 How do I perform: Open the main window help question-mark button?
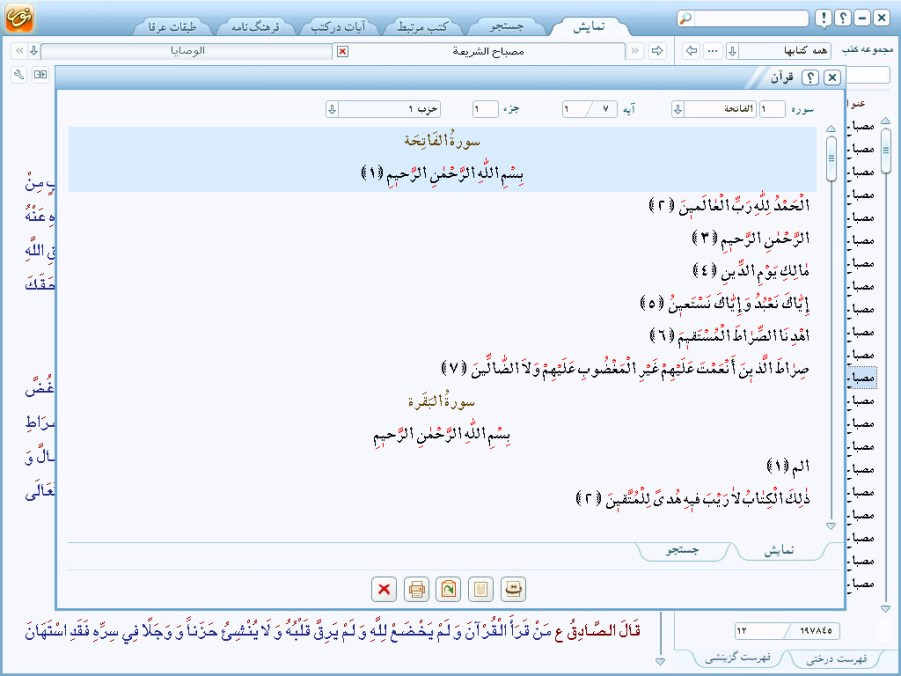[x=843, y=18]
